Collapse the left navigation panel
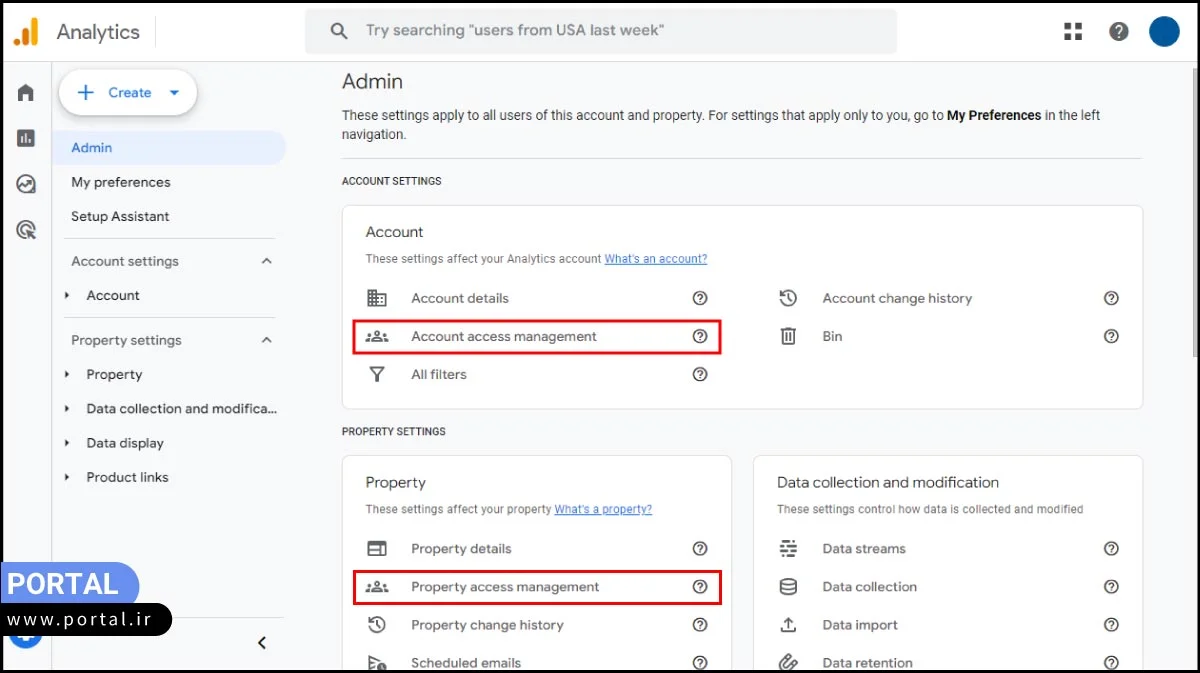 [262, 643]
